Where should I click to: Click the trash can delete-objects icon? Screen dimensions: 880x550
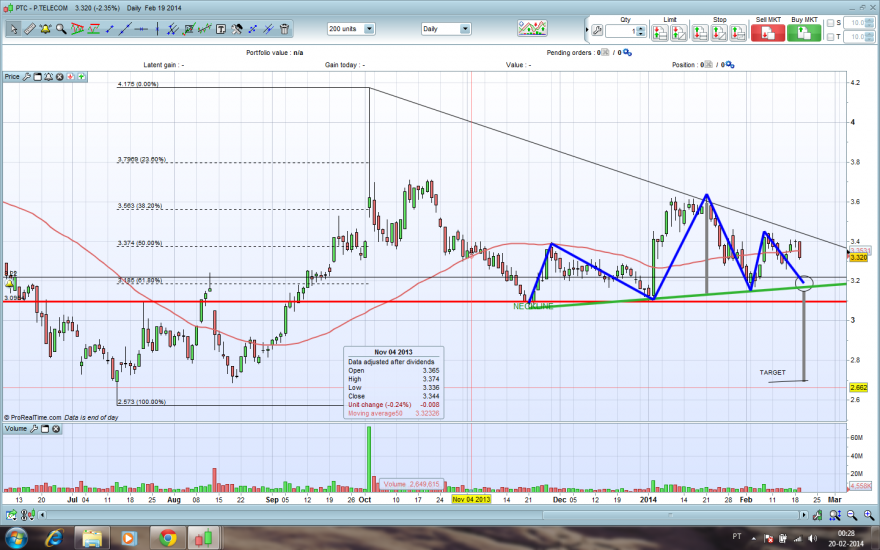pyautogui.click(x=285, y=29)
